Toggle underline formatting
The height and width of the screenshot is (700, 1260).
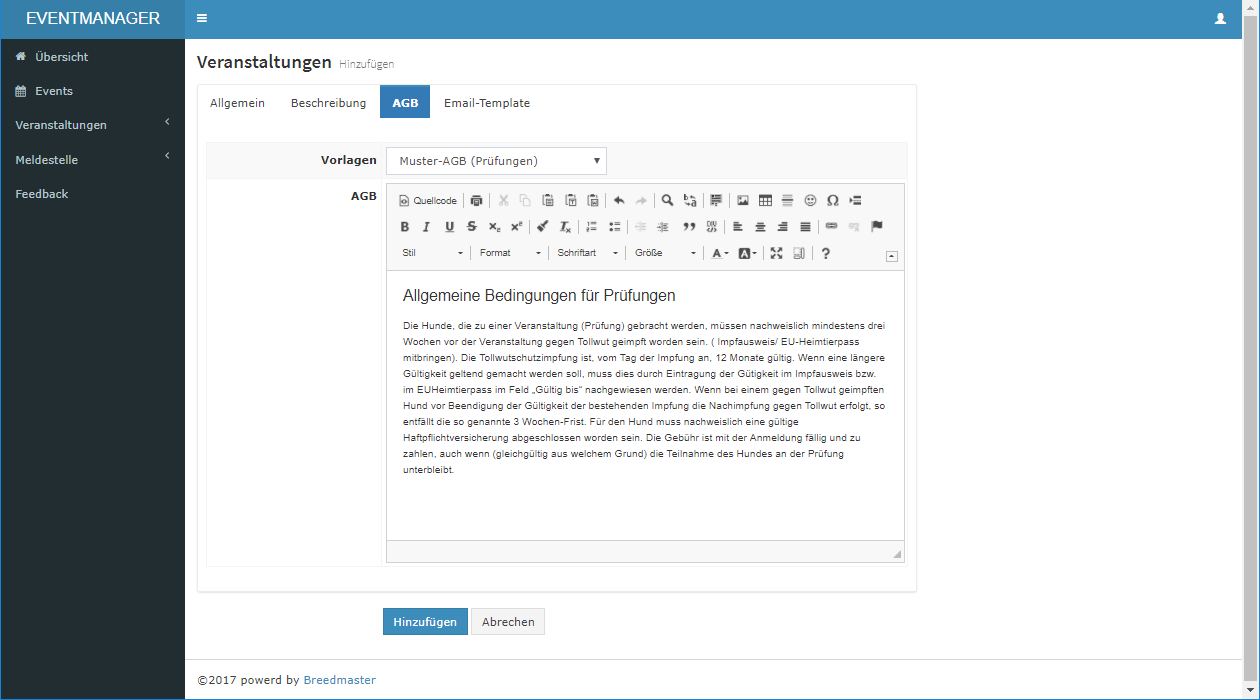coord(449,227)
